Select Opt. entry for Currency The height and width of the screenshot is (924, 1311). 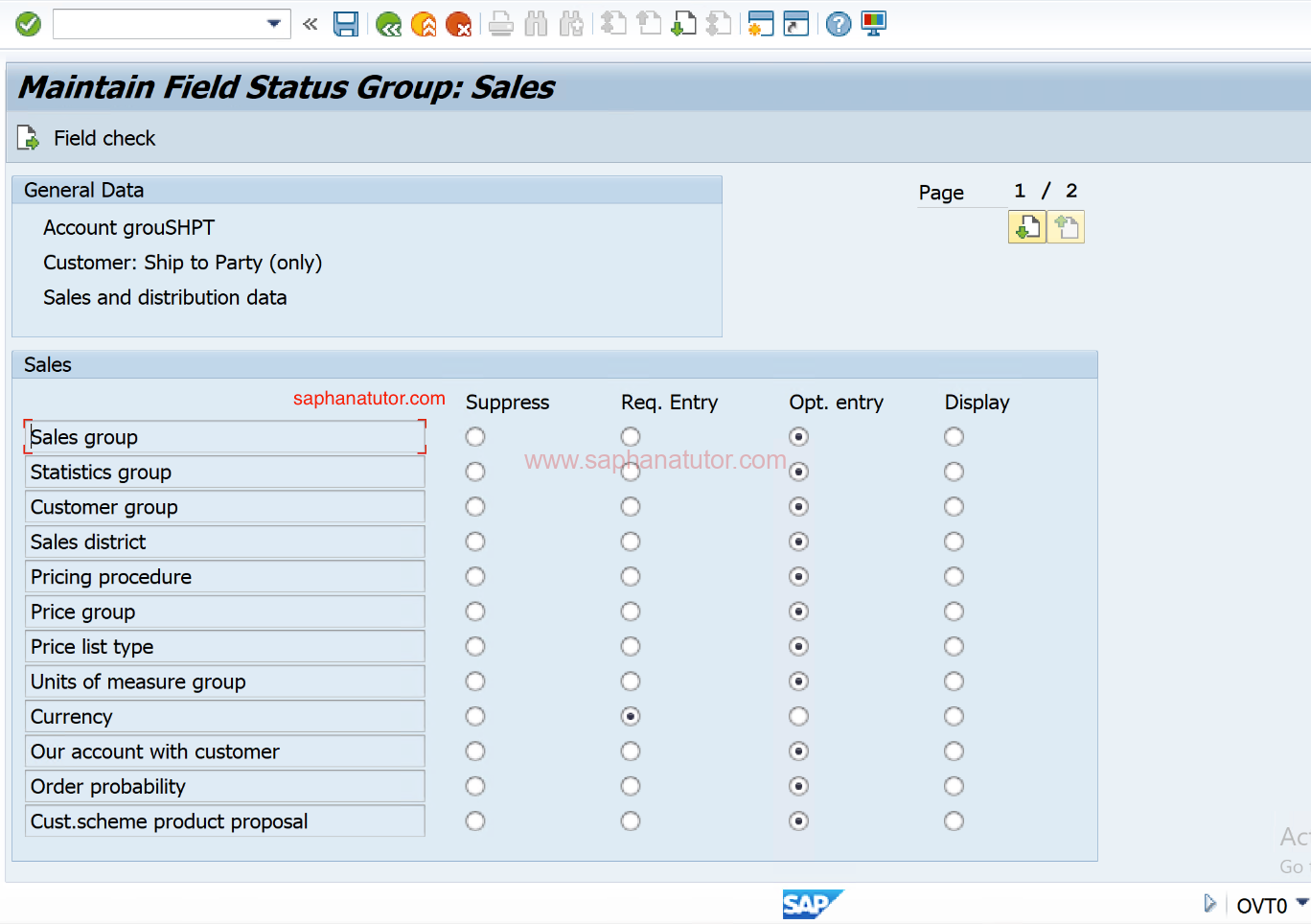click(x=798, y=717)
